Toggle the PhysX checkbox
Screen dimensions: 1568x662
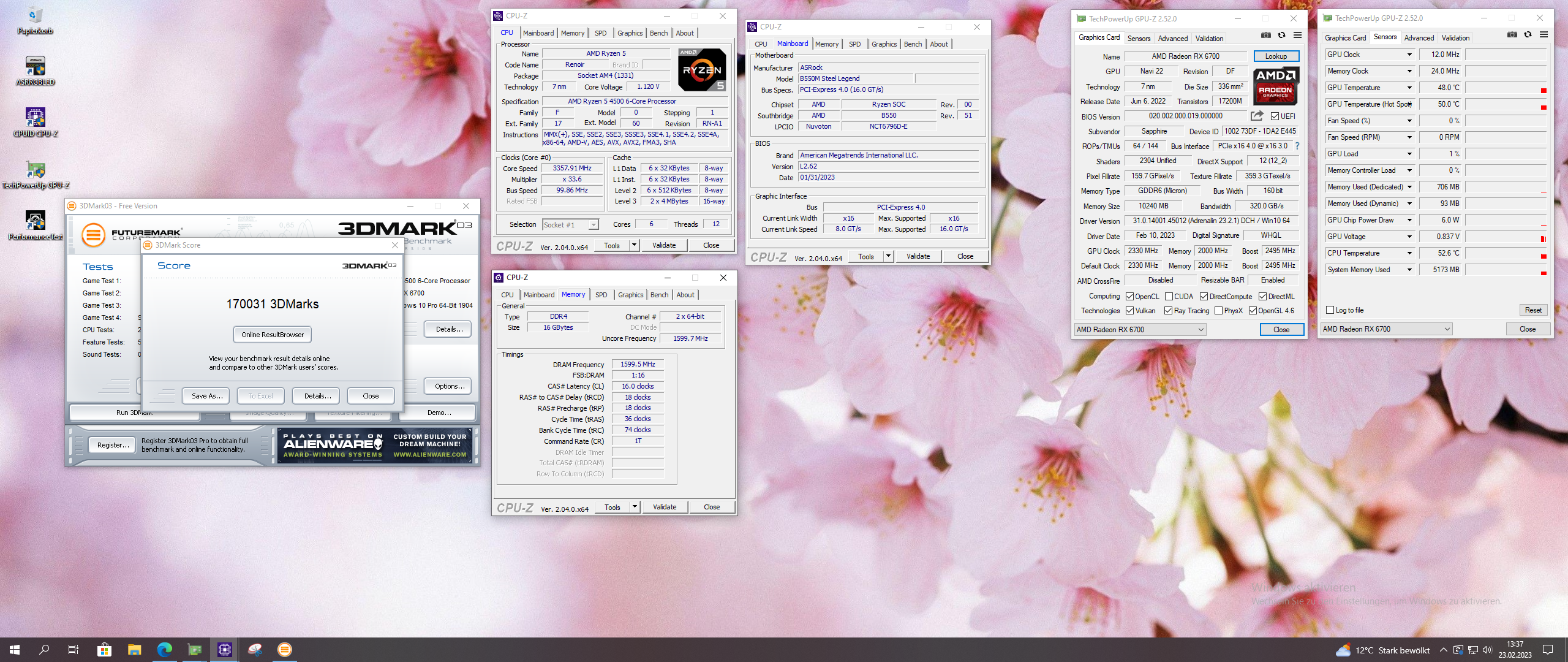pyautogui.click(x=1218, y=311)
